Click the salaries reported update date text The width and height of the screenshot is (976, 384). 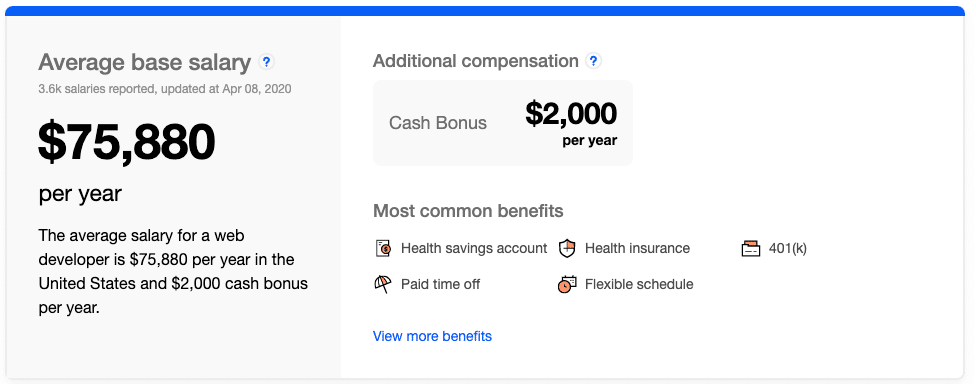pos(164,89)
